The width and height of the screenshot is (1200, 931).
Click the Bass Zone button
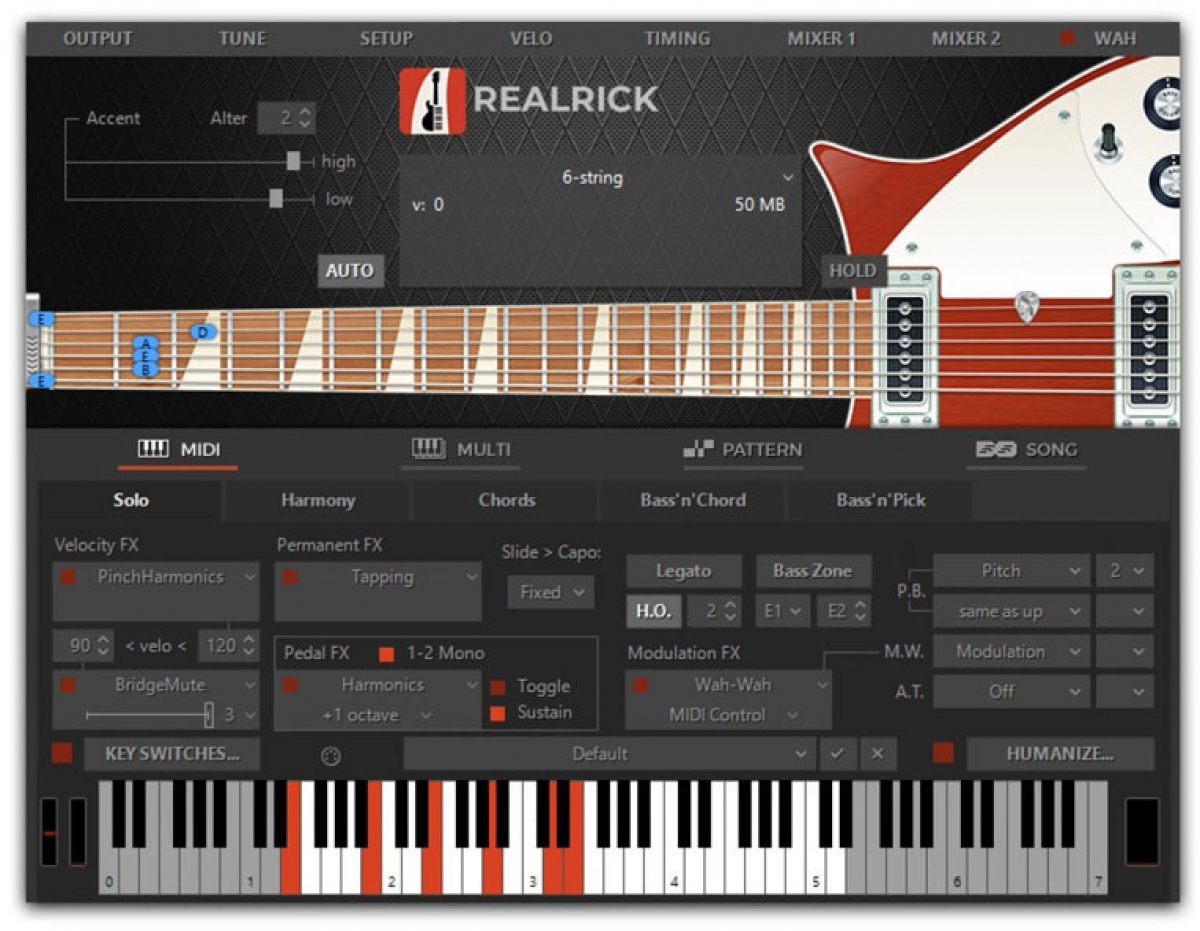(x=813, y=571)
